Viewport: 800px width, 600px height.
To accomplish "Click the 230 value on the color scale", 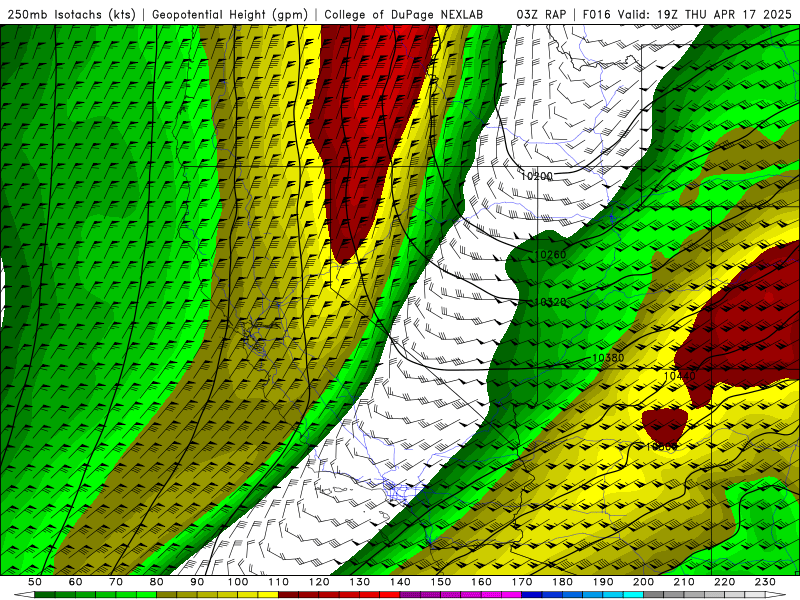I will pyautogui.click(x=765, y=582).
